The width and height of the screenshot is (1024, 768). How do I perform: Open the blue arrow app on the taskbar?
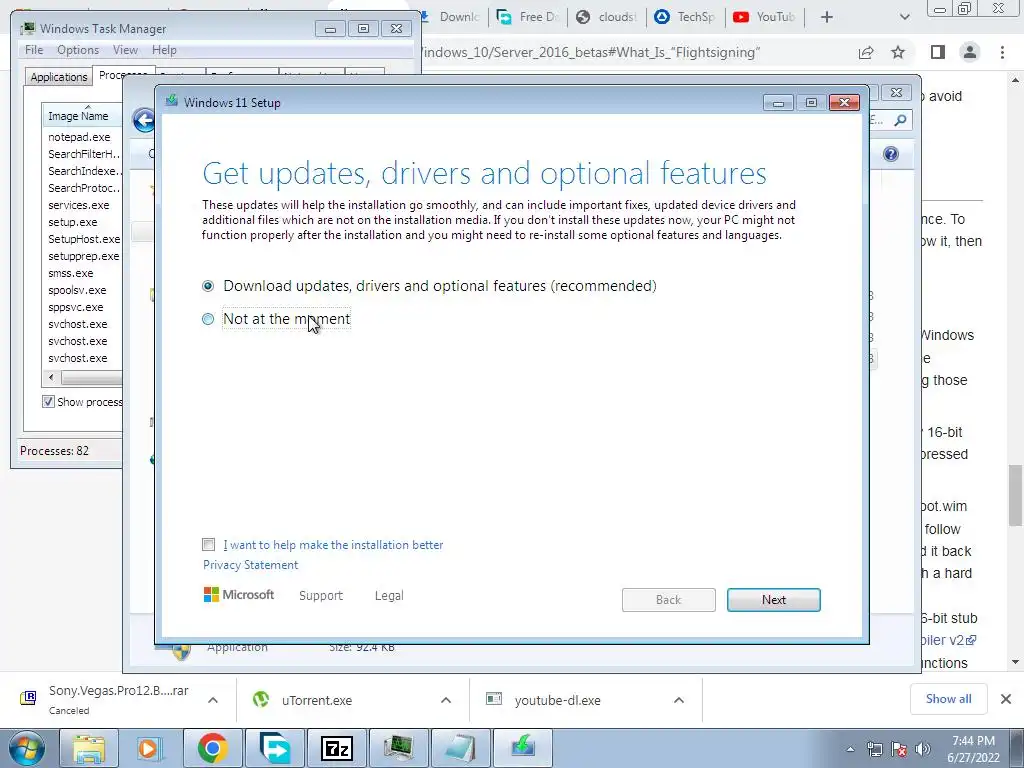pos(274,748)
